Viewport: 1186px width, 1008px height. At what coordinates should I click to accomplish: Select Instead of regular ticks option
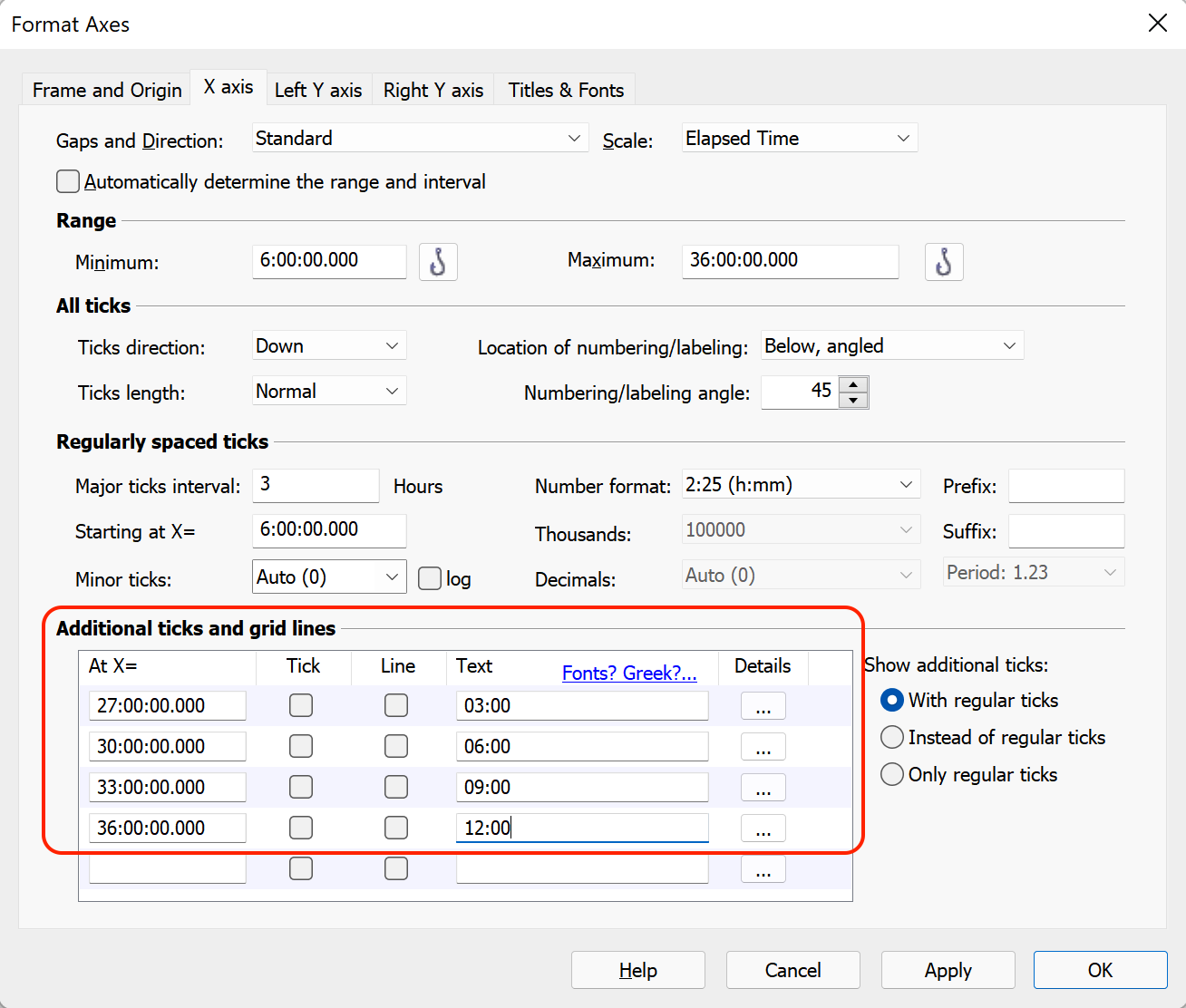892,737
